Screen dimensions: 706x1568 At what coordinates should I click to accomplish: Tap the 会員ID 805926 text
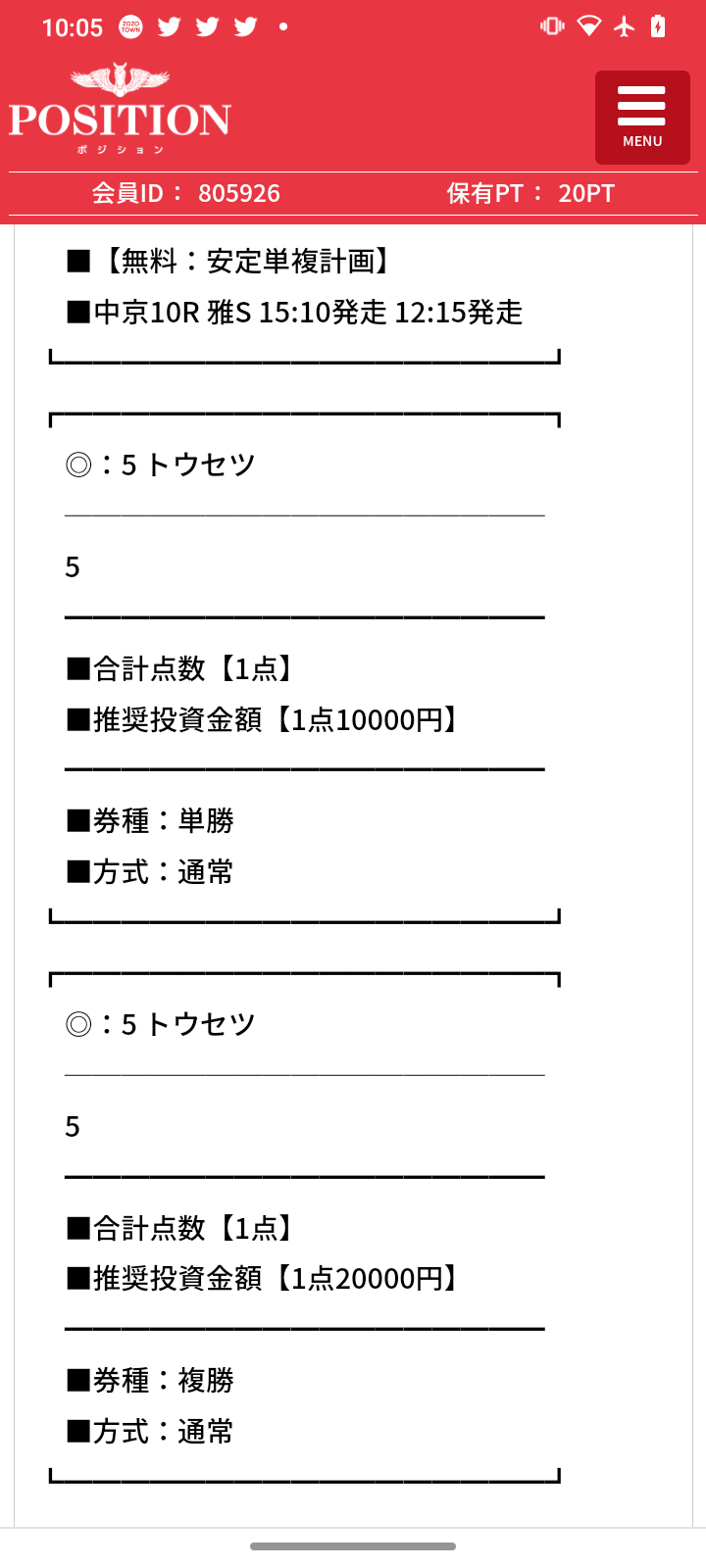click(x=186, y=193)
